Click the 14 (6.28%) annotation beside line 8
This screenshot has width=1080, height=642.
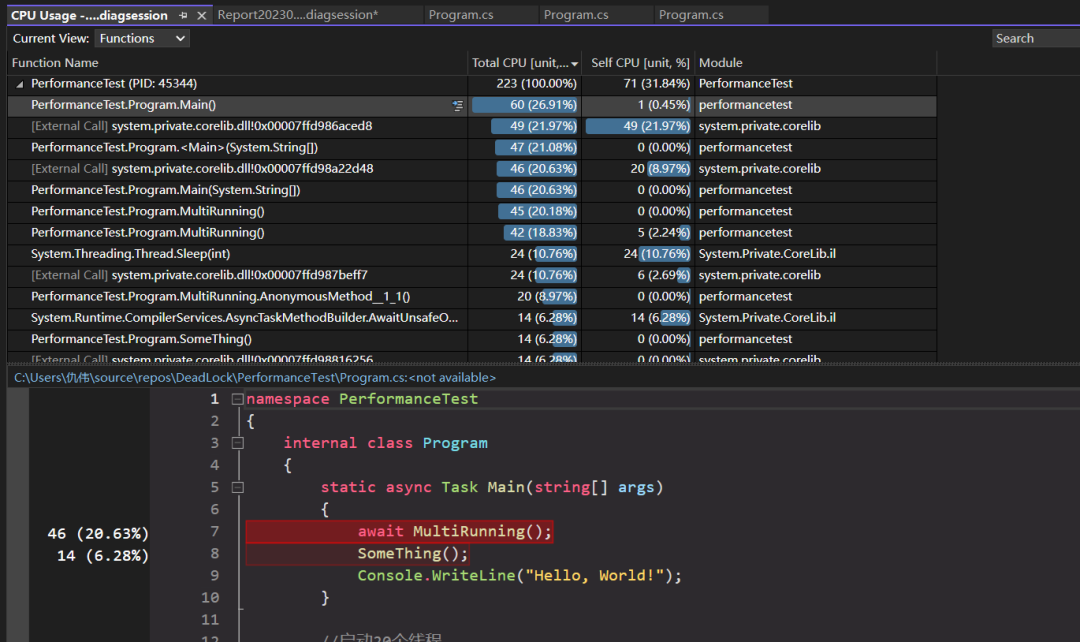tap(103, 556)
